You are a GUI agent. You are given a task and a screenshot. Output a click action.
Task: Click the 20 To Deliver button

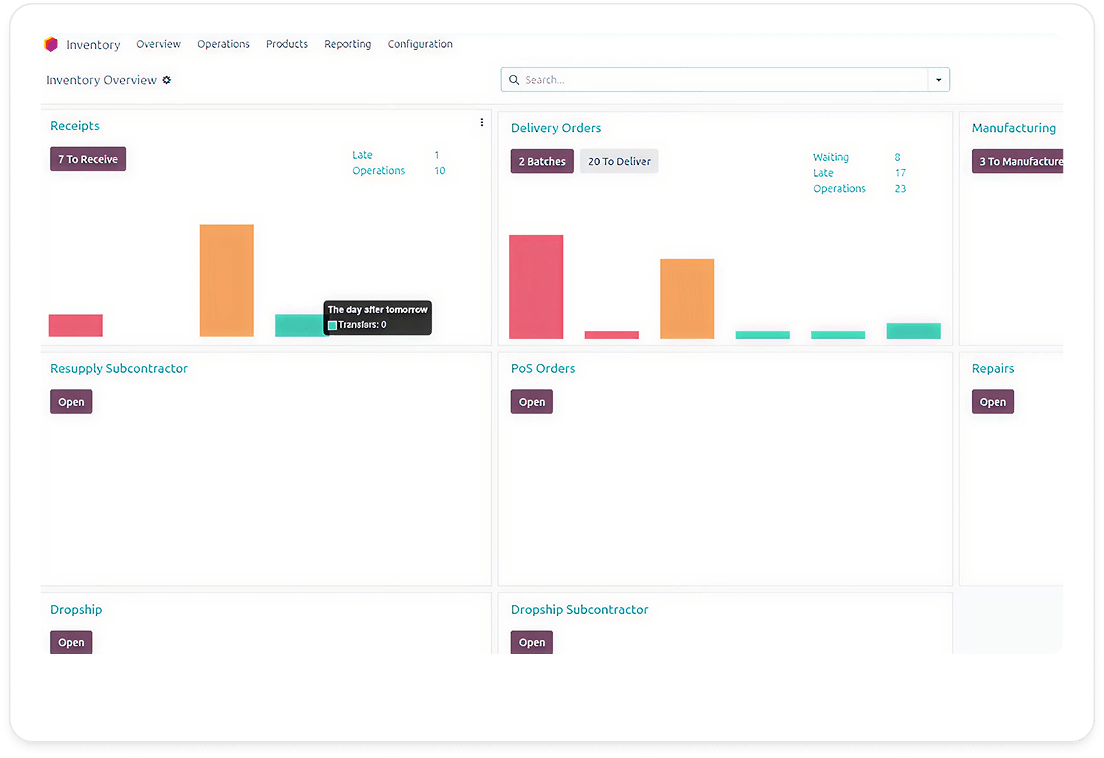[x=619, y=161]
